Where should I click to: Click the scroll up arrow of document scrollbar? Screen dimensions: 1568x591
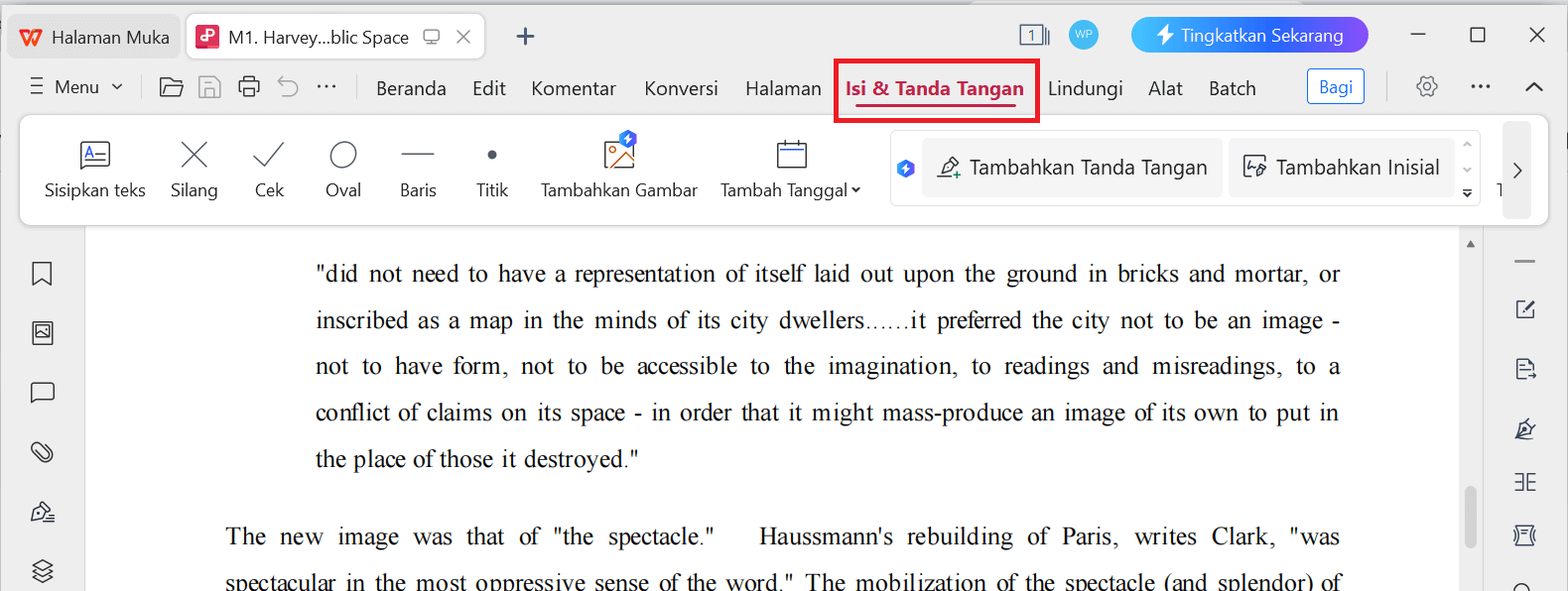(x=1471, y=244)
